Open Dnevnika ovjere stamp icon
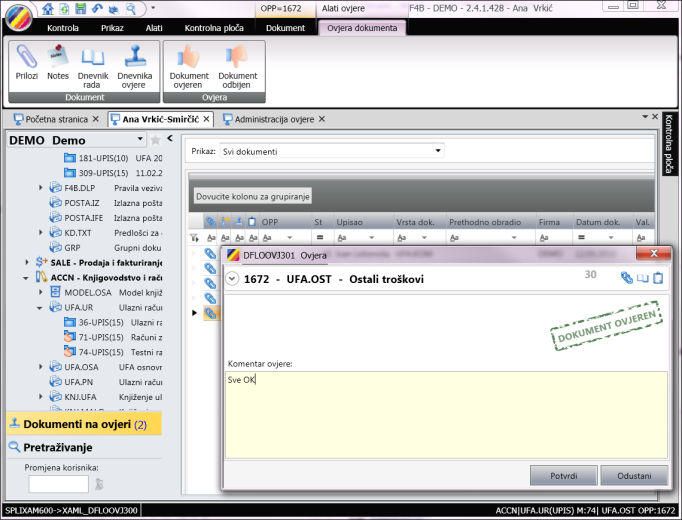682x520 pixels. click(135, 64)
